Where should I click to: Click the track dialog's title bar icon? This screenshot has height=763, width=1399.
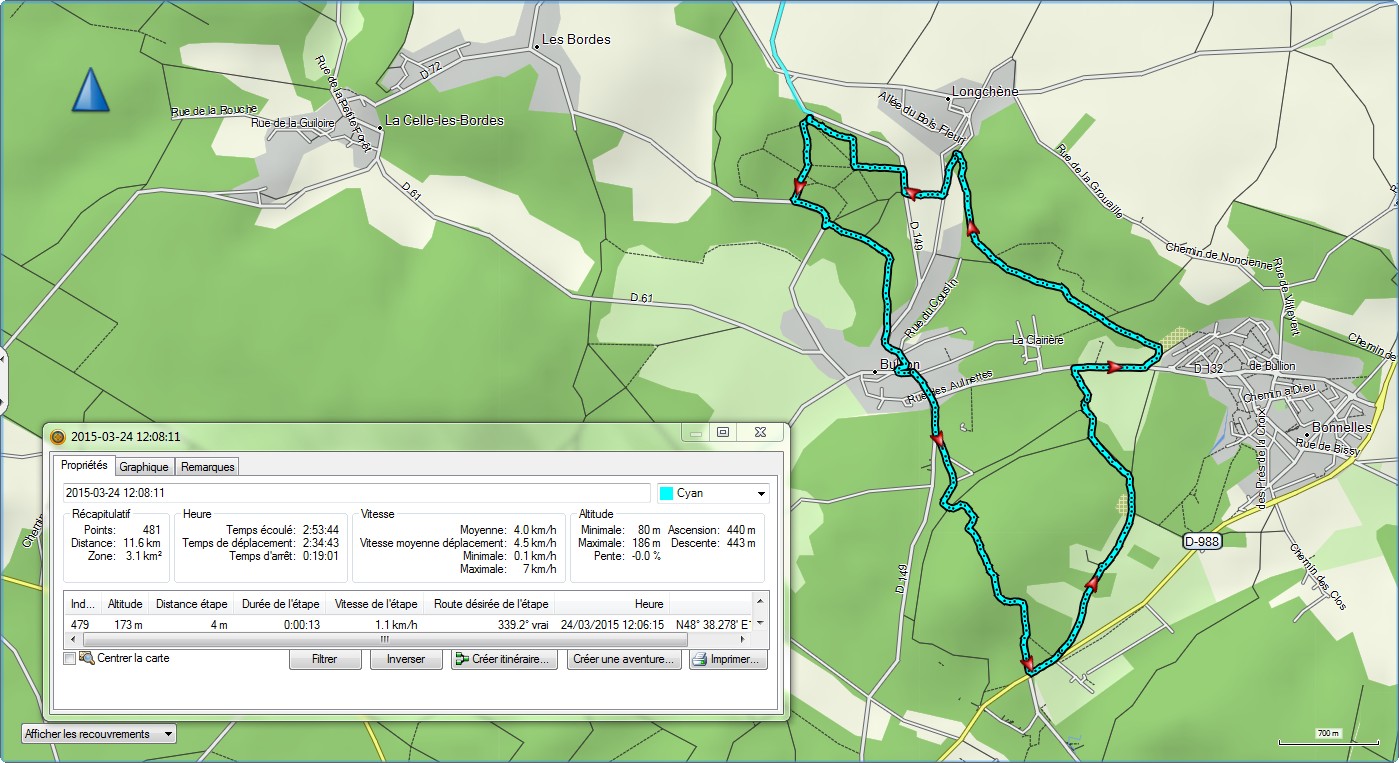(x=58, y=436)
